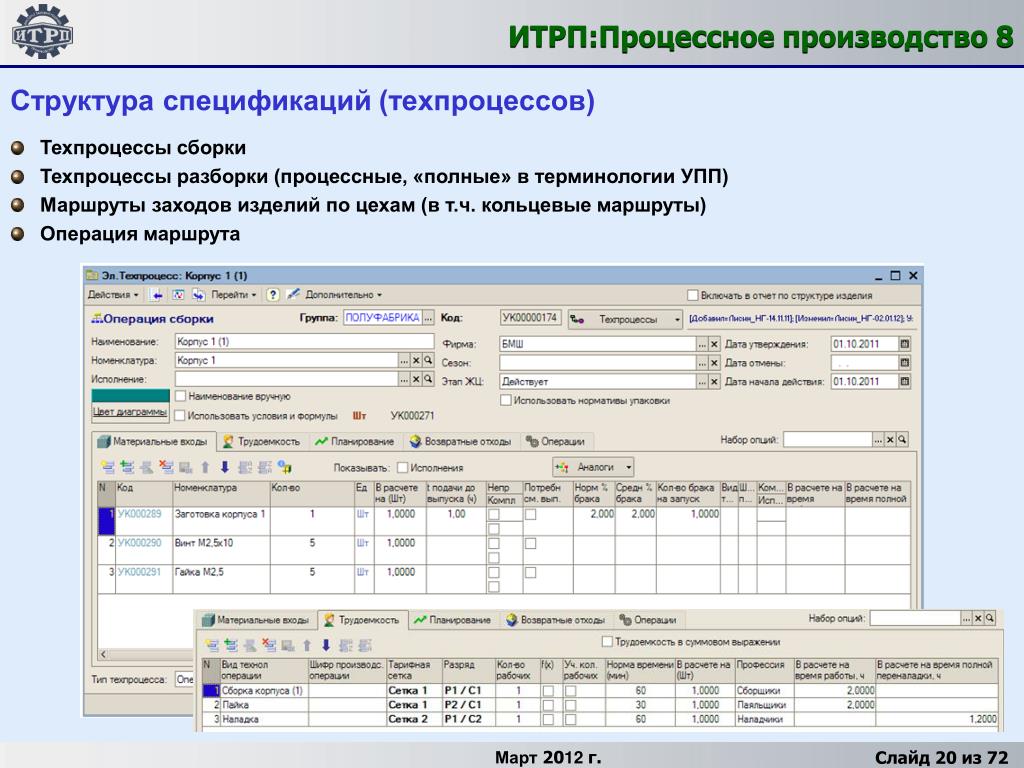This screenshot has height=768, width=1024.
Task: Click the Цвет диаграммы link
Action: (x=130, y=412)
